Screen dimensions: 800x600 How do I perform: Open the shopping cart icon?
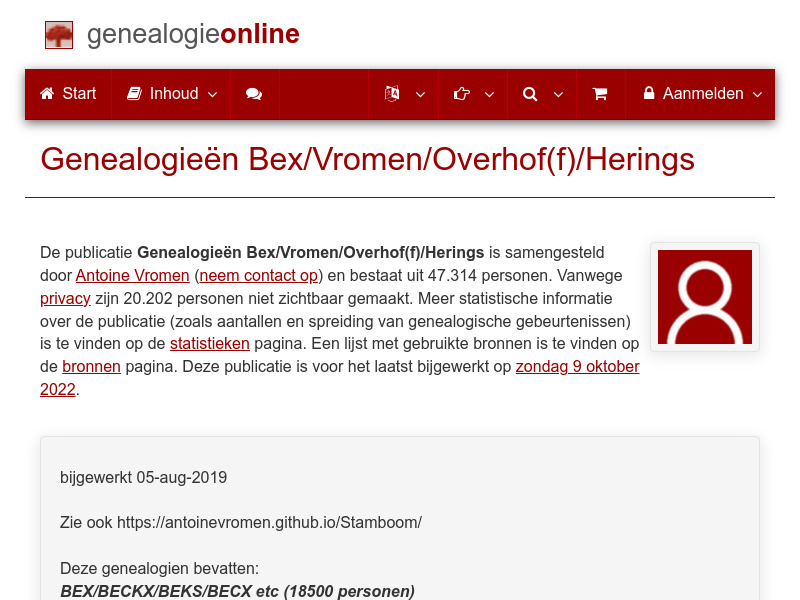pyautogui.click(x=600, y=93)
